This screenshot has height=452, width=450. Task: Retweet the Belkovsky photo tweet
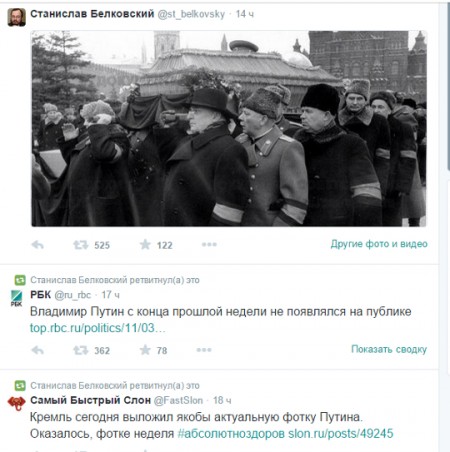click(x=81, y=245)
